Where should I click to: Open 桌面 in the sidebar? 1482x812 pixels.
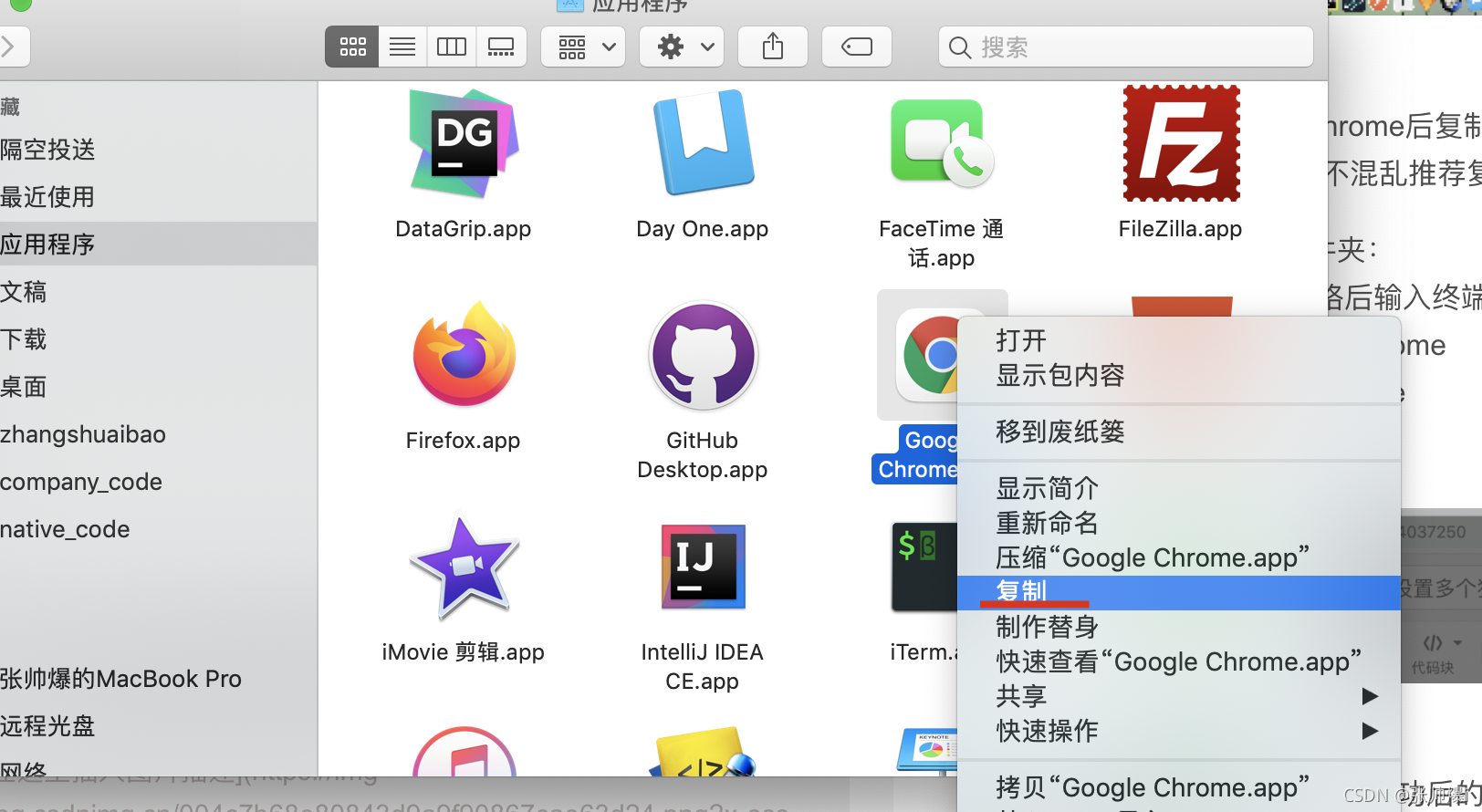pyautogui.click(x=24, y=387)
